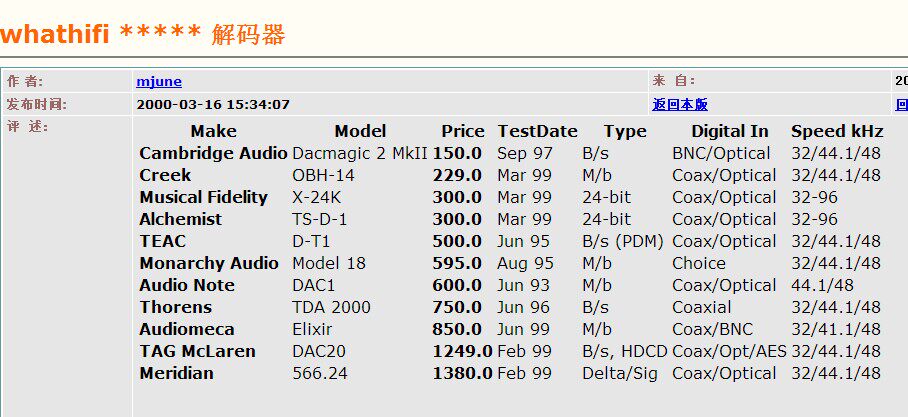908x417 pixels.
Task: Select the OBH-14 model cell
Action: click(x=323, y=175)
